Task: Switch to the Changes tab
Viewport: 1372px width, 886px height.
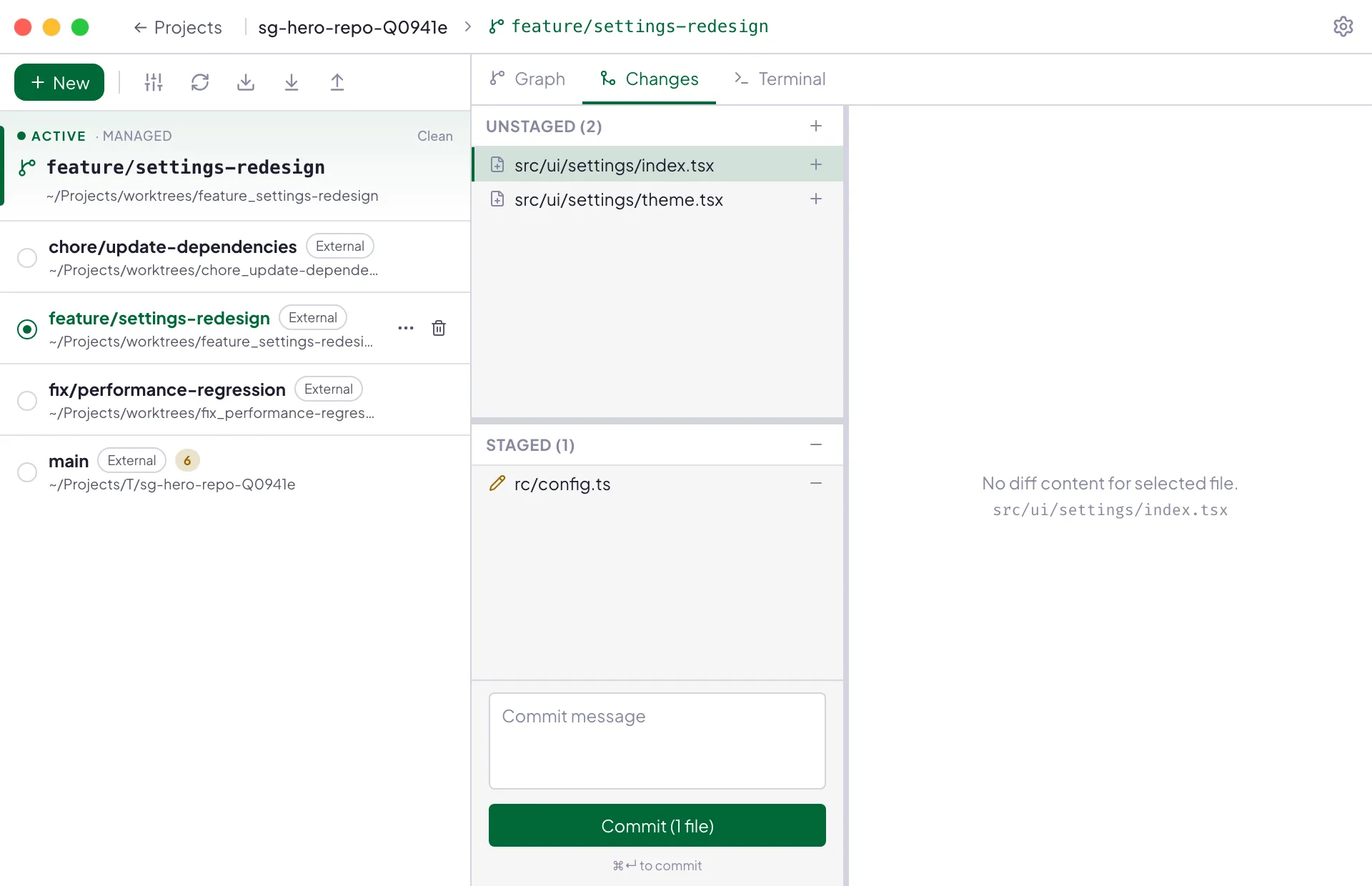Action: point(649,79)
